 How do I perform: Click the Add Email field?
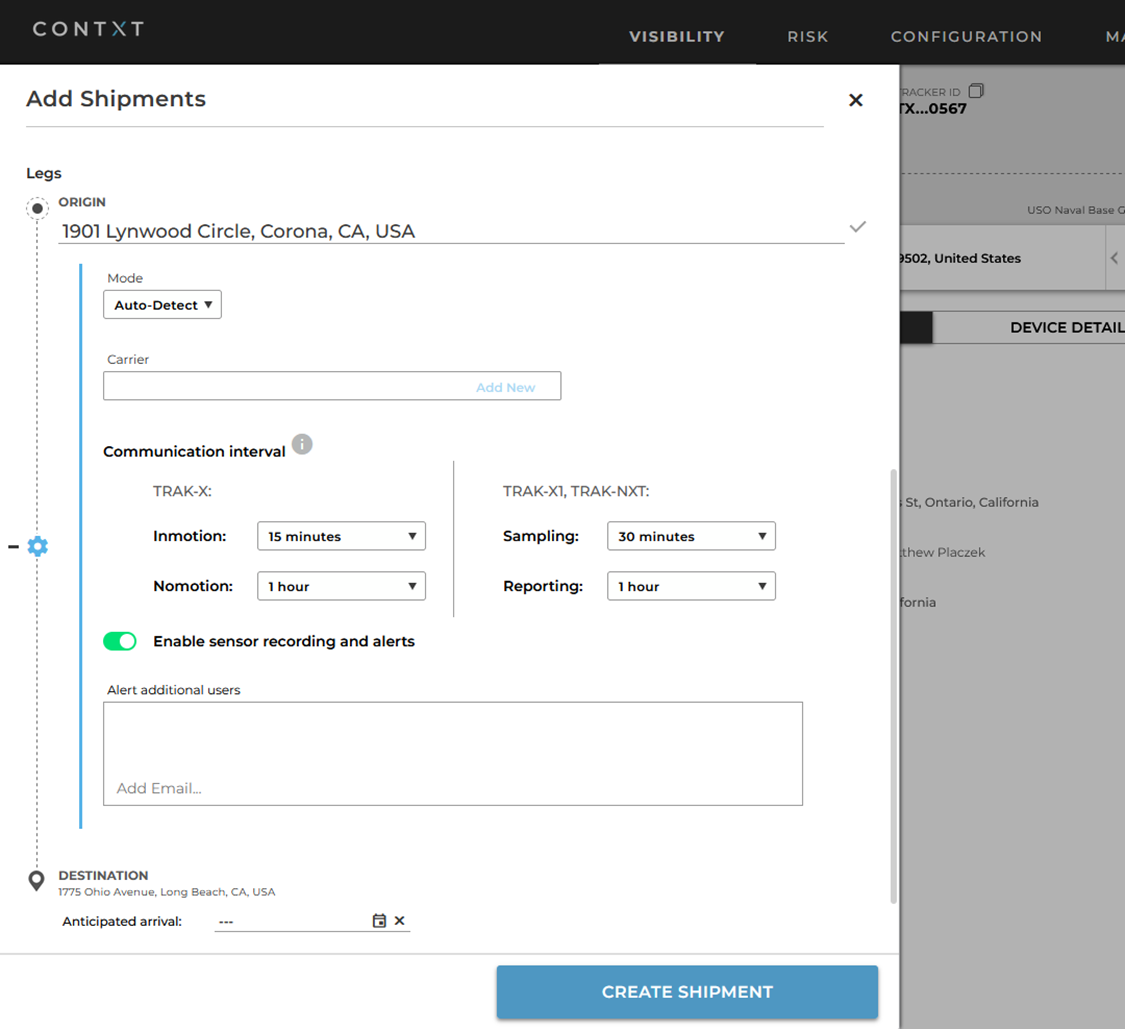(x=453, y=753)
